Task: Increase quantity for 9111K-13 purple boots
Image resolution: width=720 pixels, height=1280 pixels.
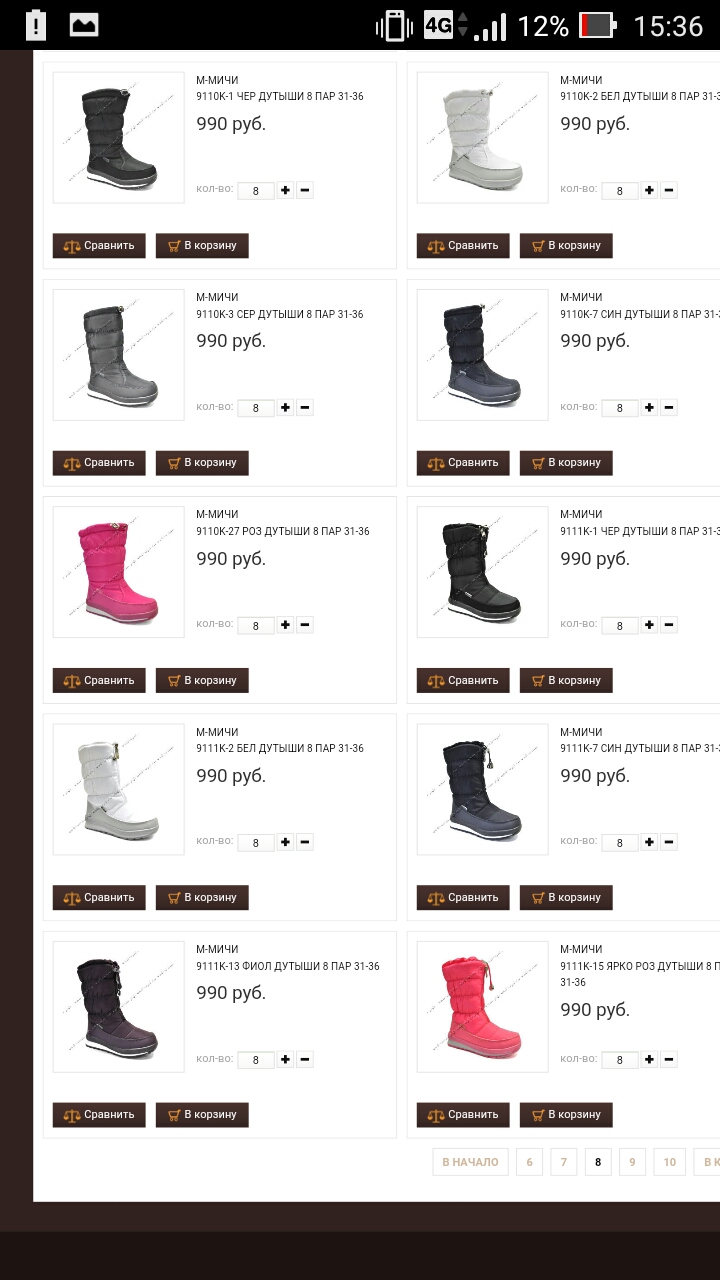Action: coord(285,1059)
